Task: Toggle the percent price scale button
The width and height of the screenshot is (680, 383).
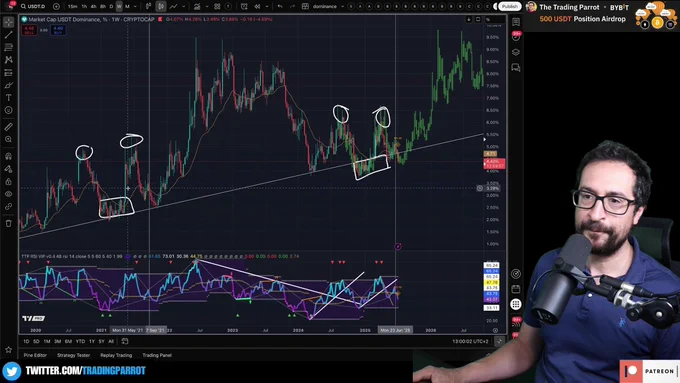Action: click(488, 20)
